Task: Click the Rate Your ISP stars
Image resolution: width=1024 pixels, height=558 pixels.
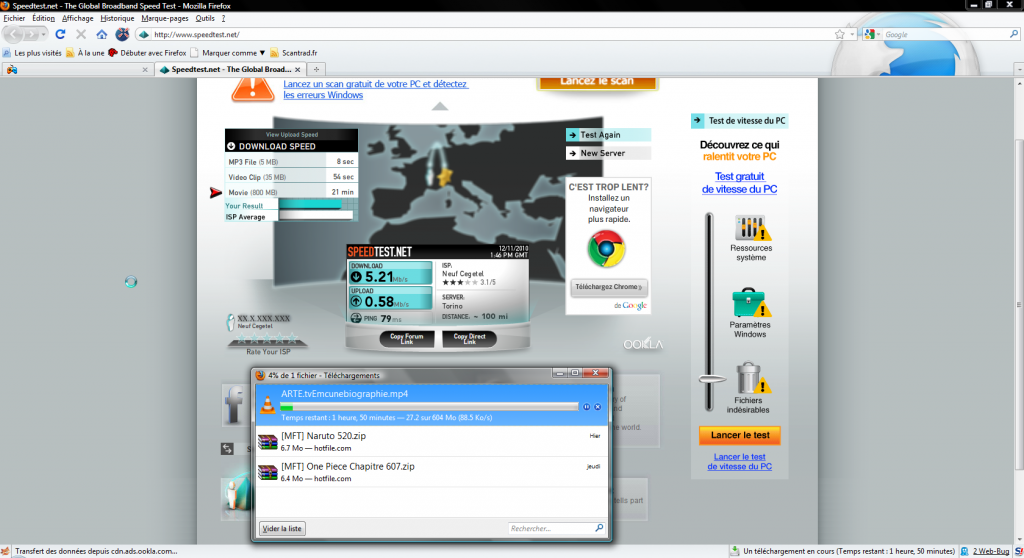Action: (x=268, y=338)
